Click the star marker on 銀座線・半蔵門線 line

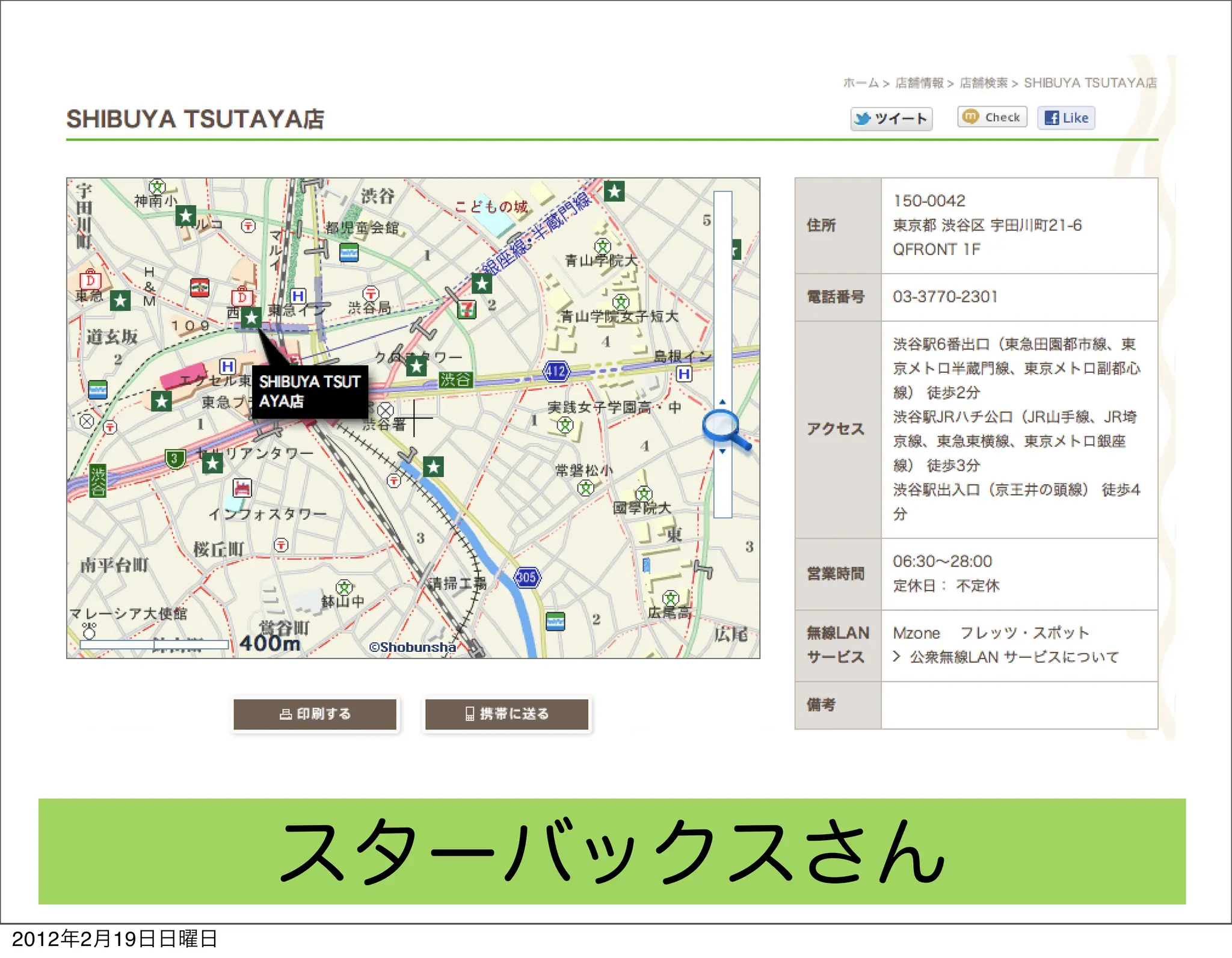pos(482,283)
